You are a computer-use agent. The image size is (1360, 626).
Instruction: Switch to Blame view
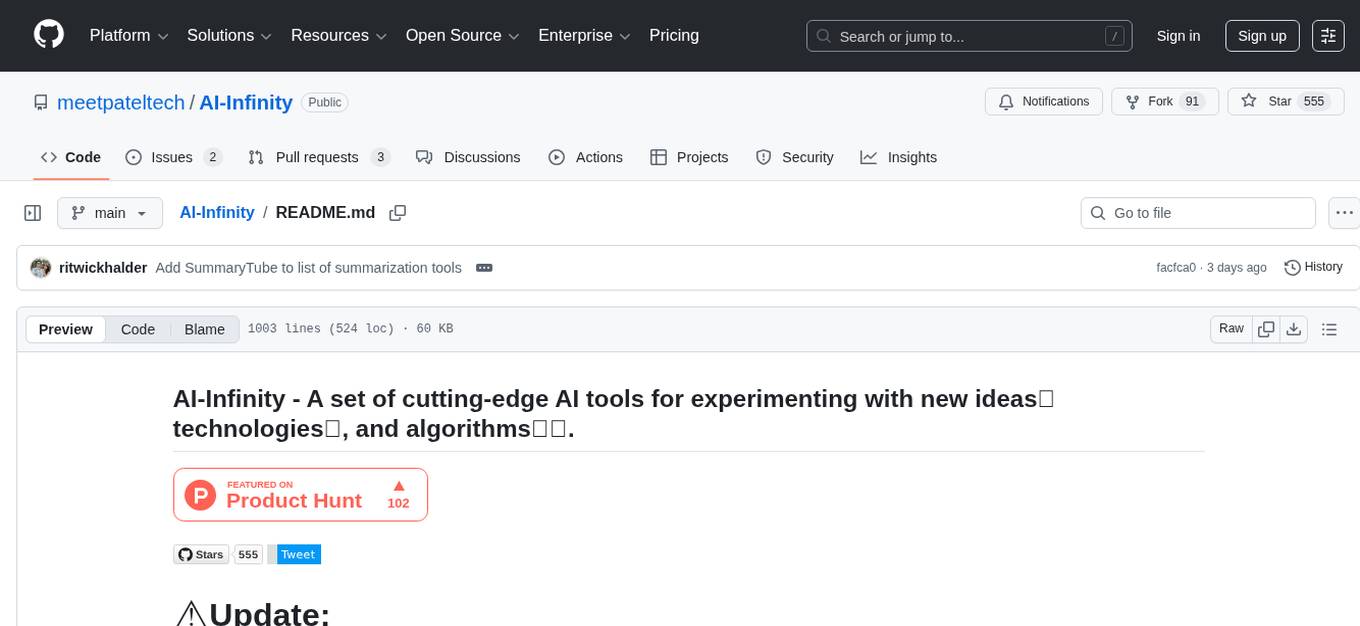204,330
